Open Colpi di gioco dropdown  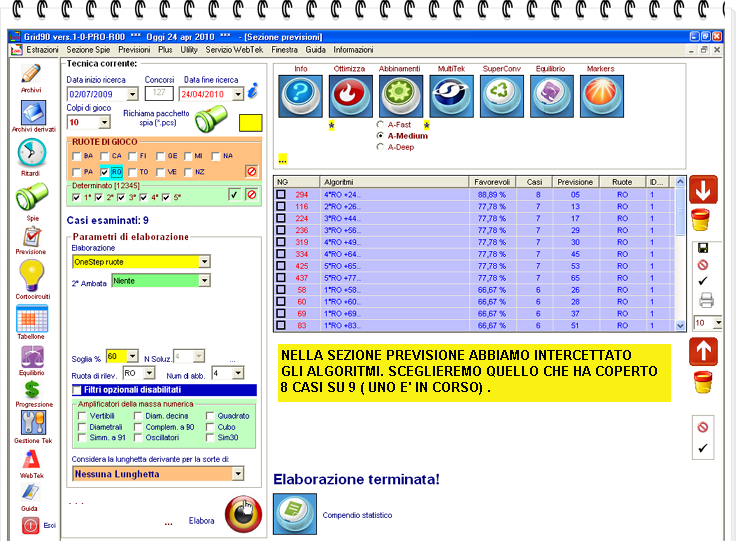(105, 122)
